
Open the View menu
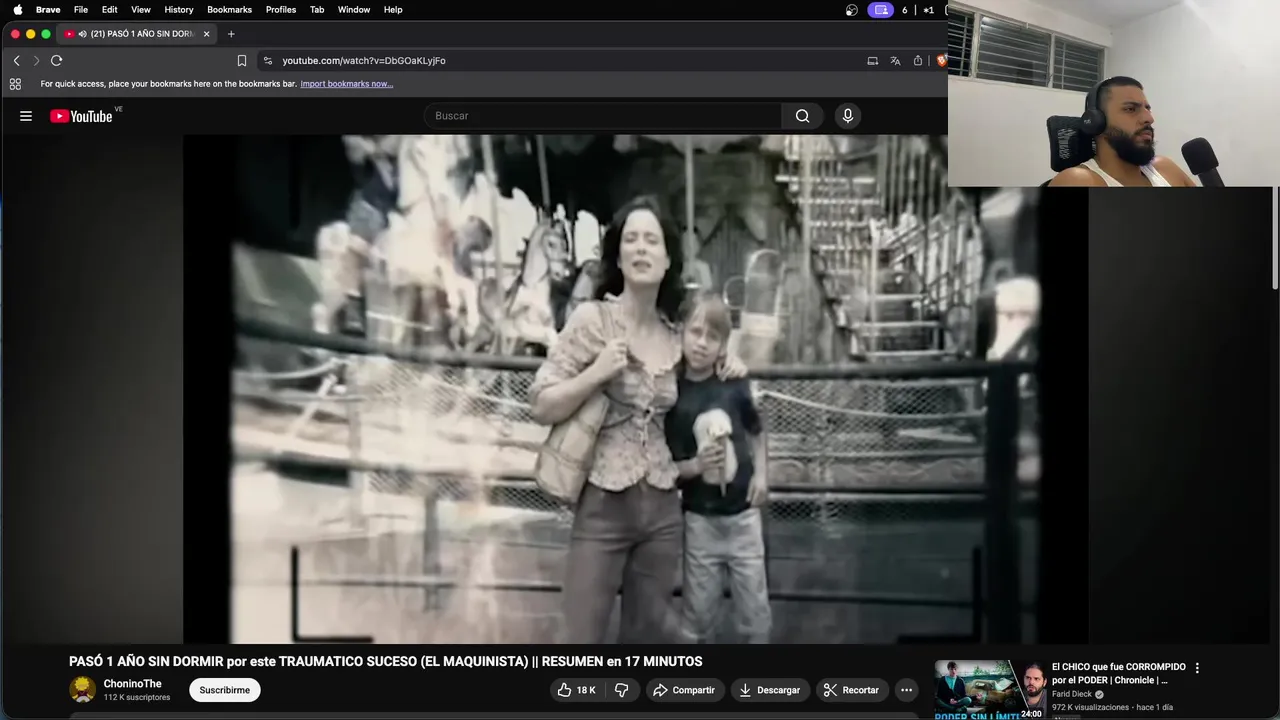141,10
